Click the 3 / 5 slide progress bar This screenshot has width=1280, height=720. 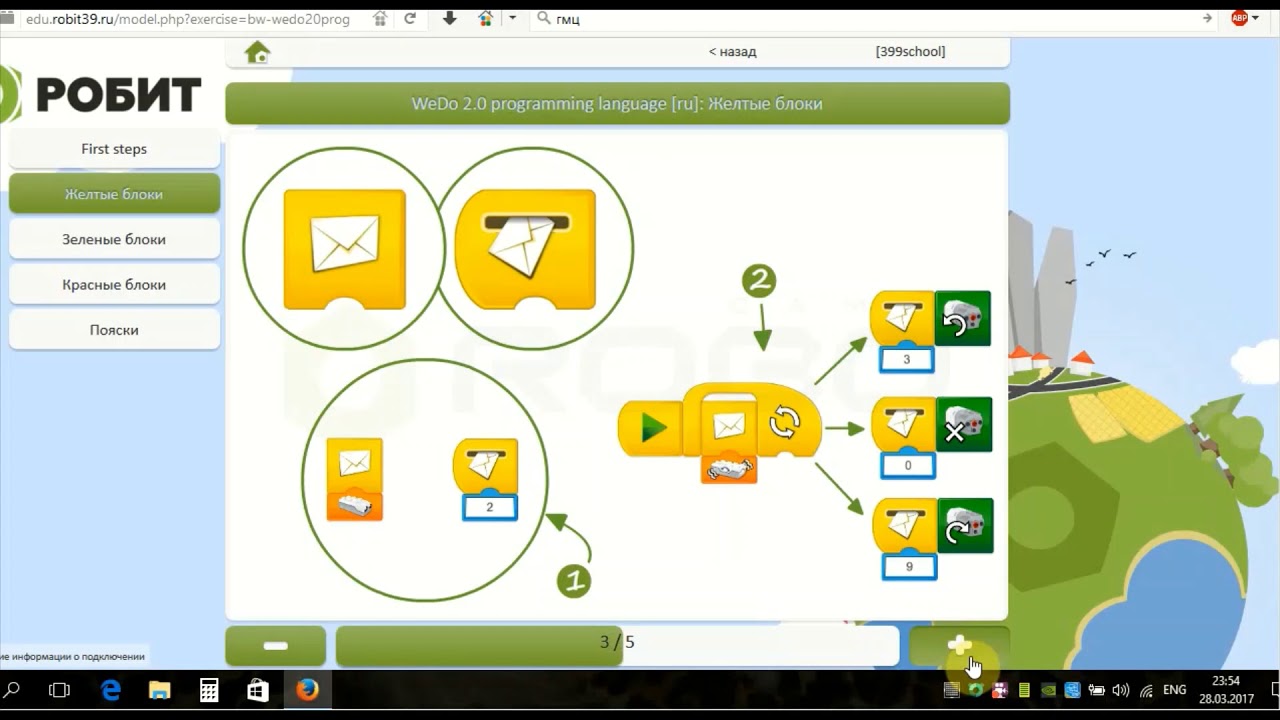tap(617, 646)
